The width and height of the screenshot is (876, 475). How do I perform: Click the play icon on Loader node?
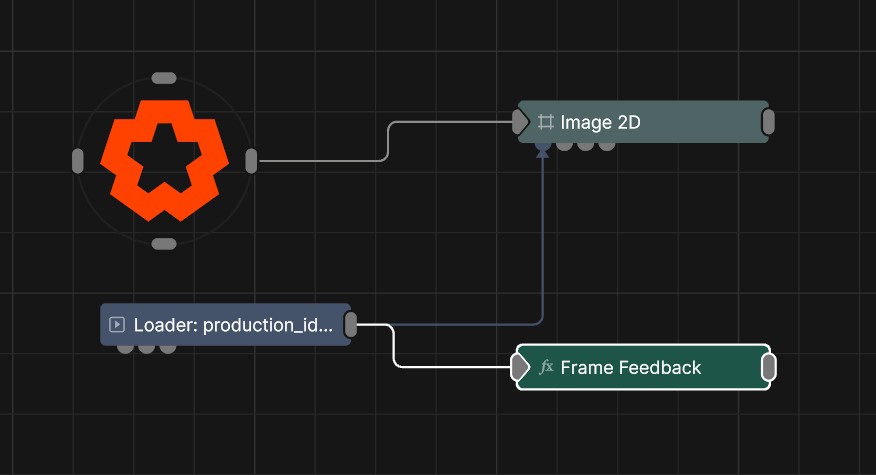pos(117,324)
